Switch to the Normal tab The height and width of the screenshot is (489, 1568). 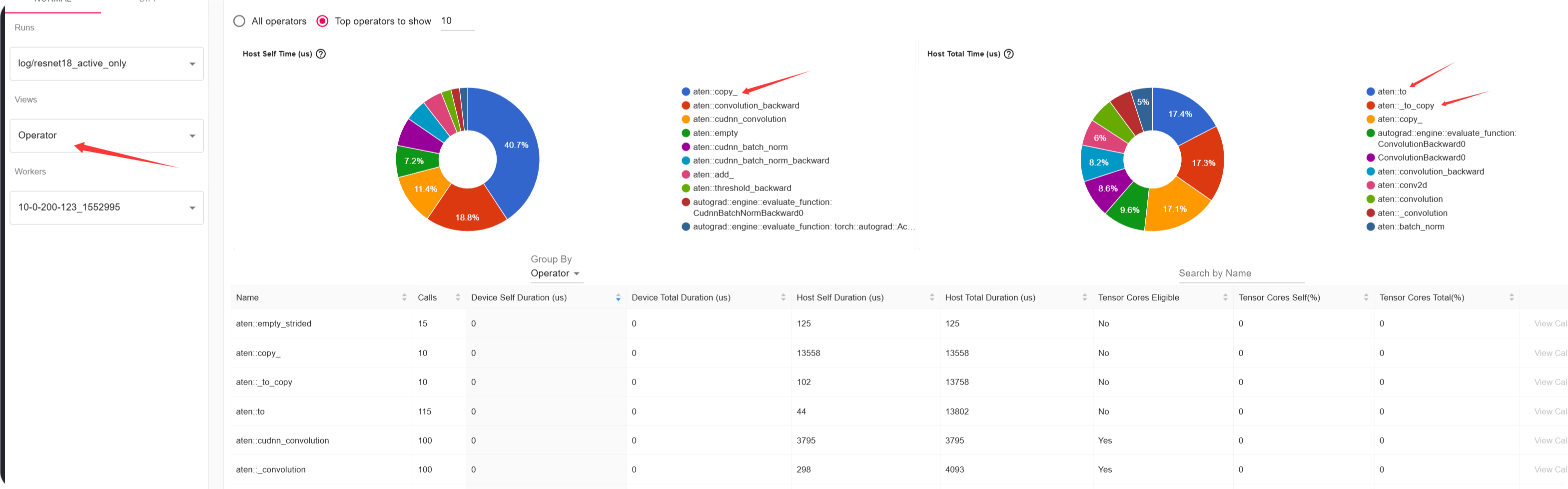[52, 2]
